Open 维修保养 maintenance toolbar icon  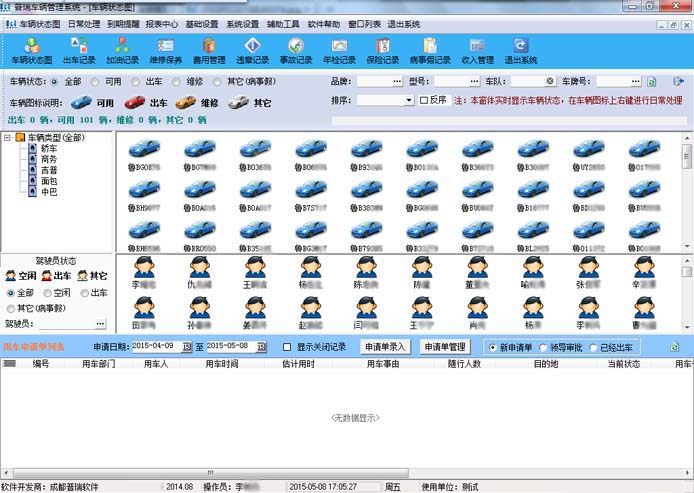(166, 50)
